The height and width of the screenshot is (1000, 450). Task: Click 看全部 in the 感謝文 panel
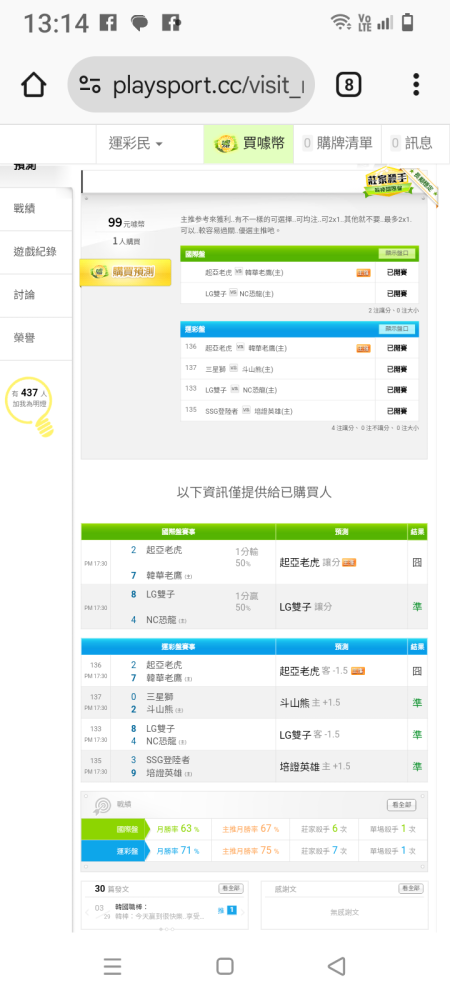click(x=411, y=888)
